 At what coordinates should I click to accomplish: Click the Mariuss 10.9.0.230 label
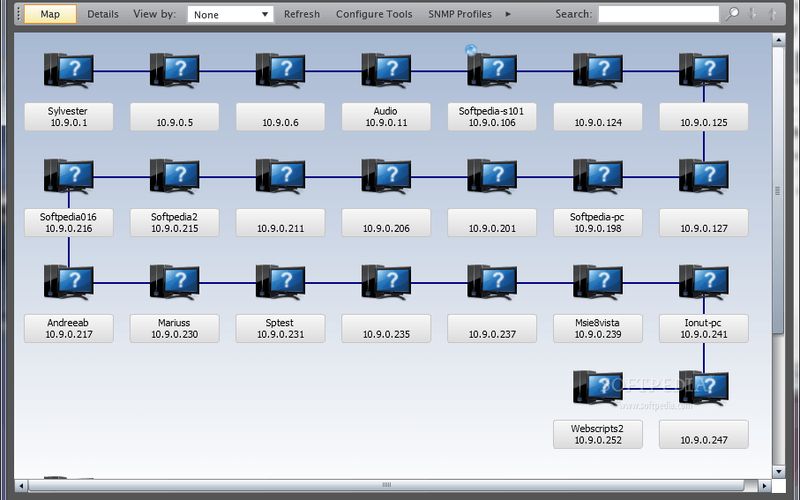tap(174, 329)
